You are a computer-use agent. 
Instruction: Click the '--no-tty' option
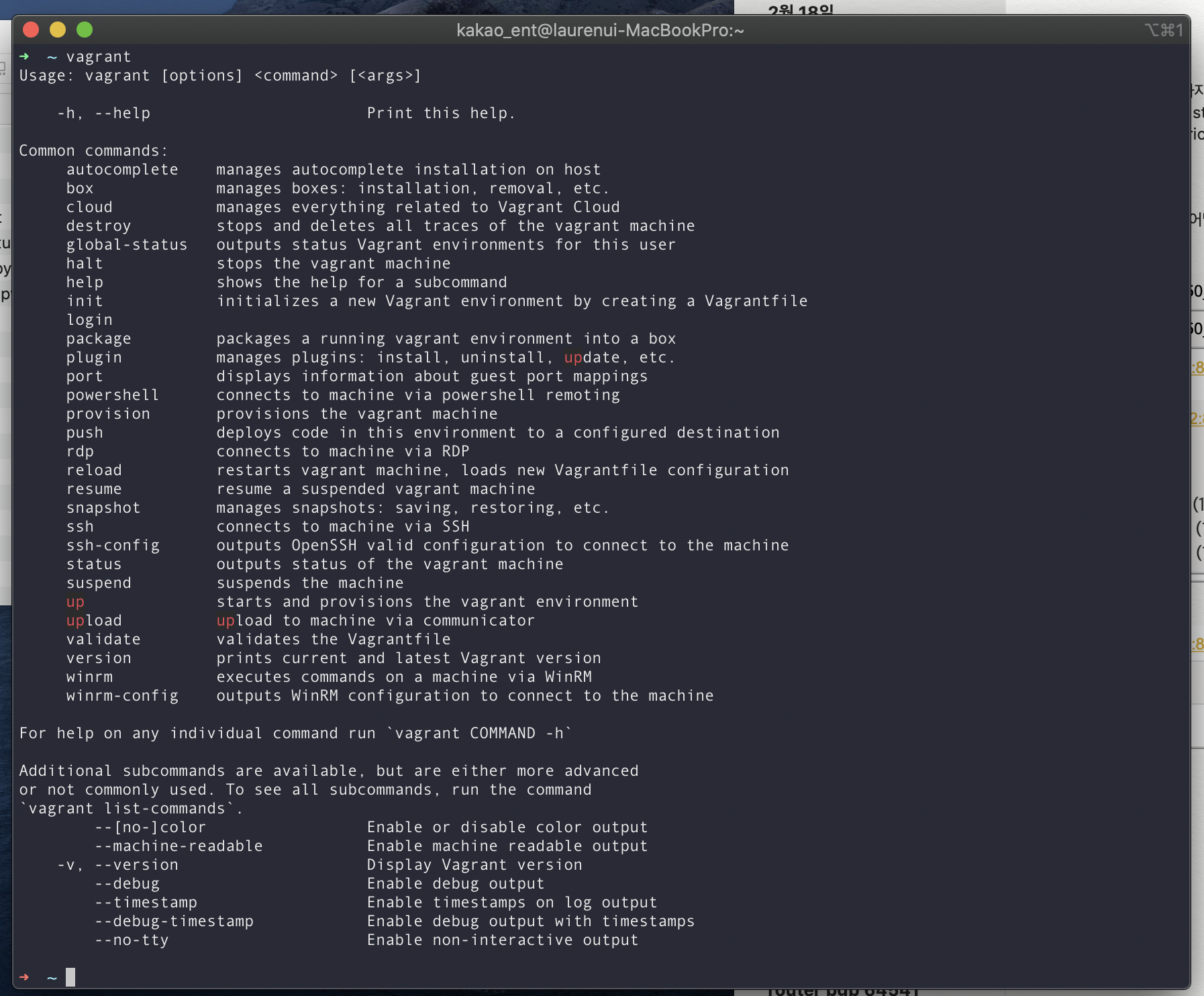[x=132, y=940]
